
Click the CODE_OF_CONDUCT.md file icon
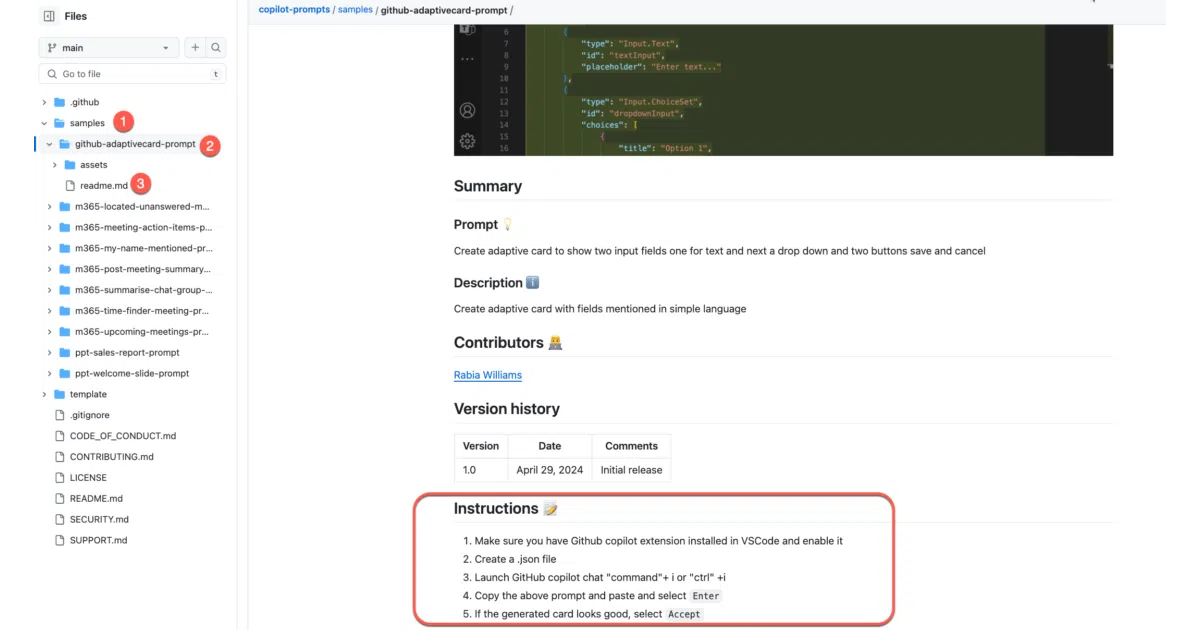pyautogui.click(x=60, y=436)
